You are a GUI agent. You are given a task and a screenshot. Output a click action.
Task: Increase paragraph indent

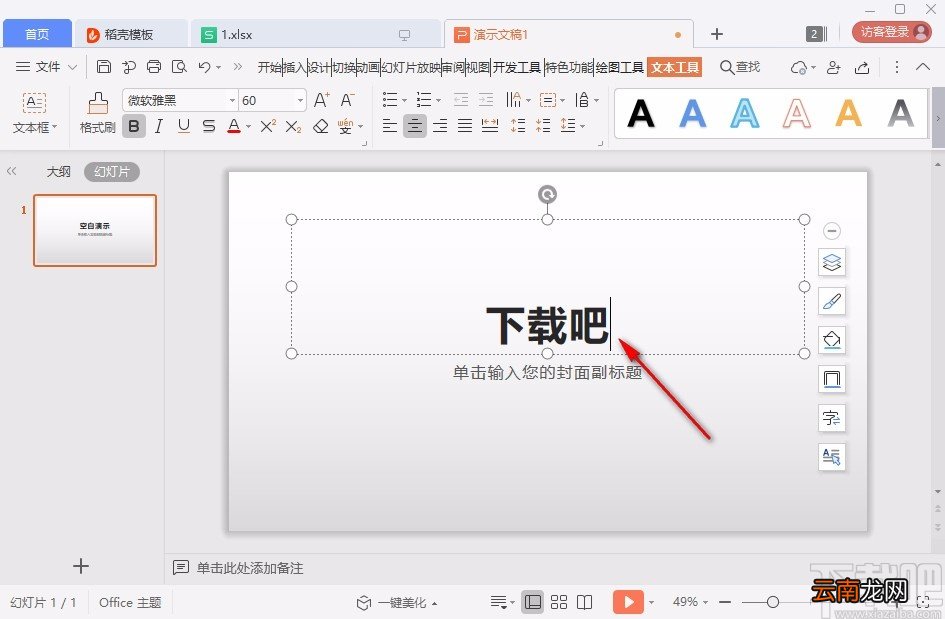point(486,99)
